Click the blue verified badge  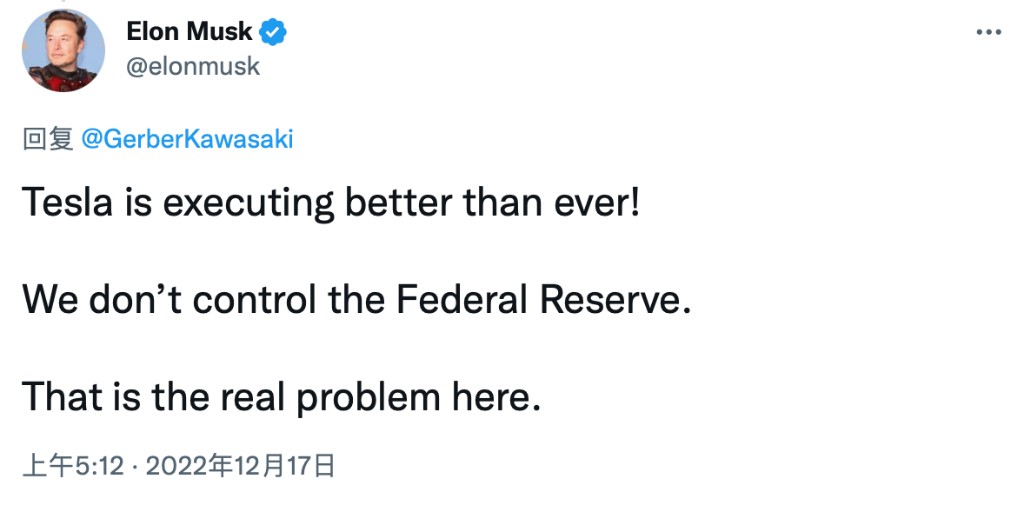pyautogui.click(x=275, y=32)
